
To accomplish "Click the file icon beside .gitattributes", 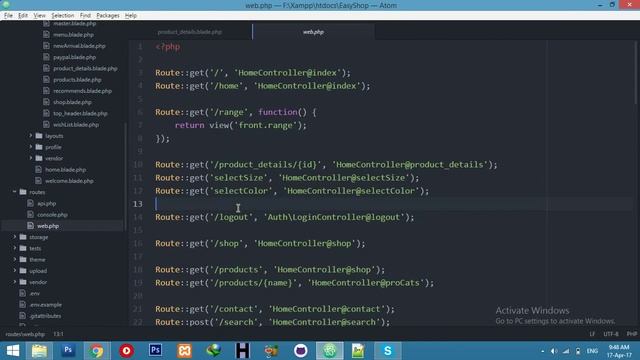I will click(23, 316).
